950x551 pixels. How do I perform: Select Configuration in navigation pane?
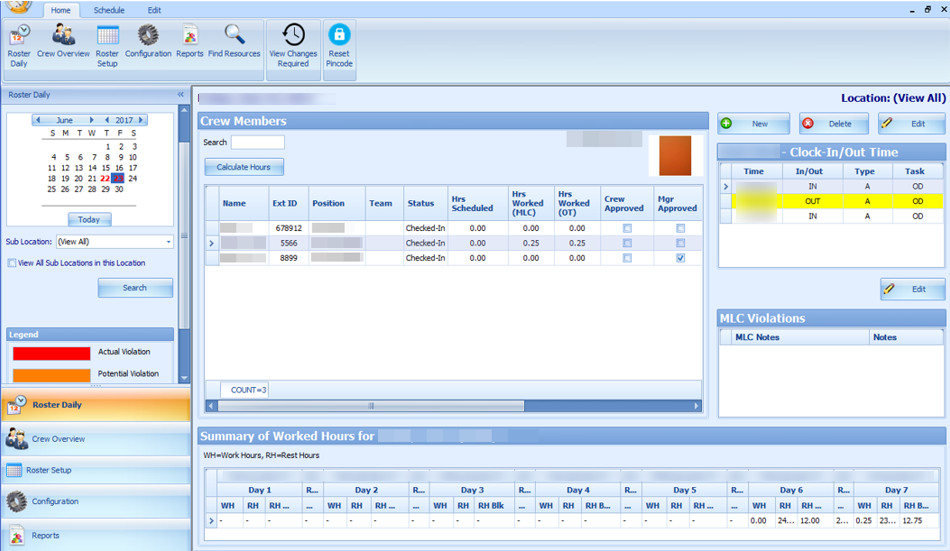click(96, 501)
